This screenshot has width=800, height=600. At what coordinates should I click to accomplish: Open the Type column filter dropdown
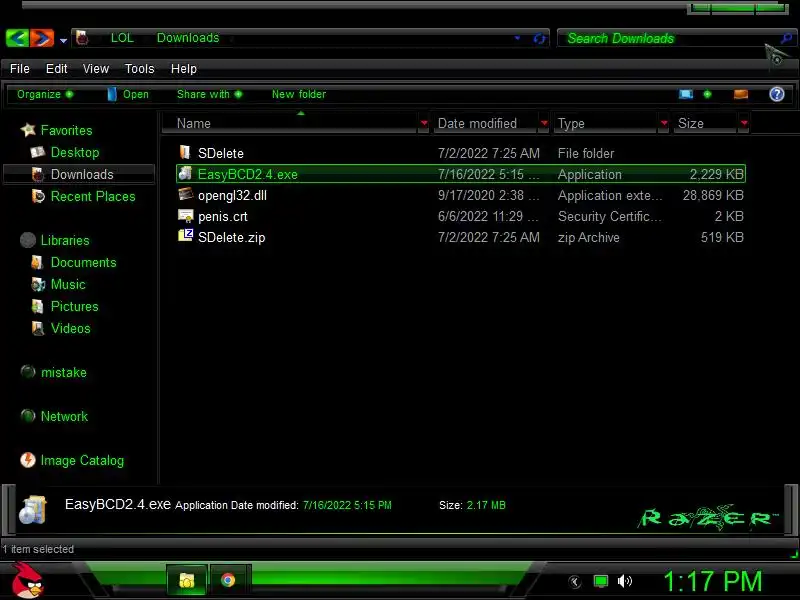click(x=664, y=123)
